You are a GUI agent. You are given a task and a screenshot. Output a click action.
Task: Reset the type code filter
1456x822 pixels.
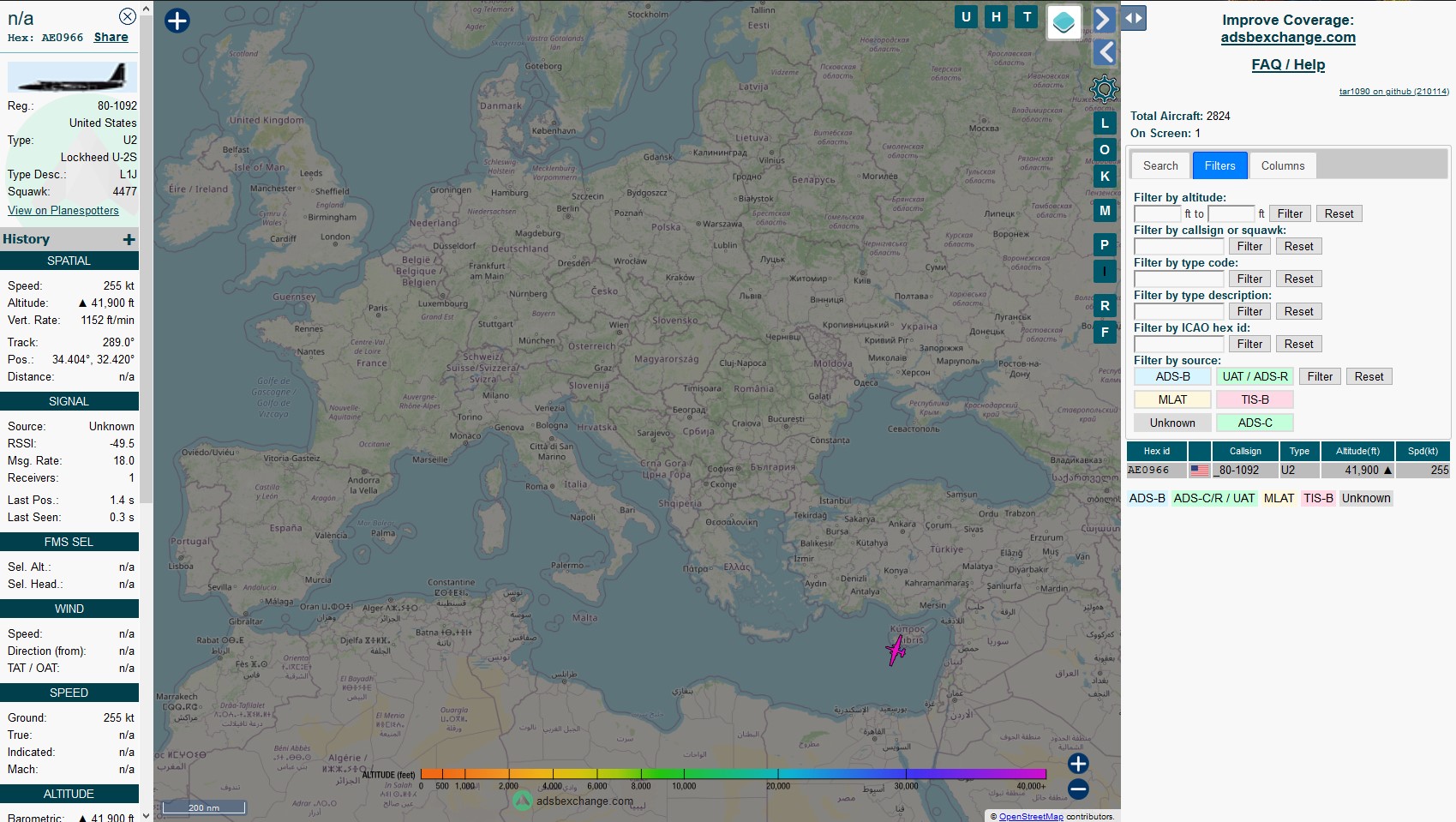(1298, 279)
